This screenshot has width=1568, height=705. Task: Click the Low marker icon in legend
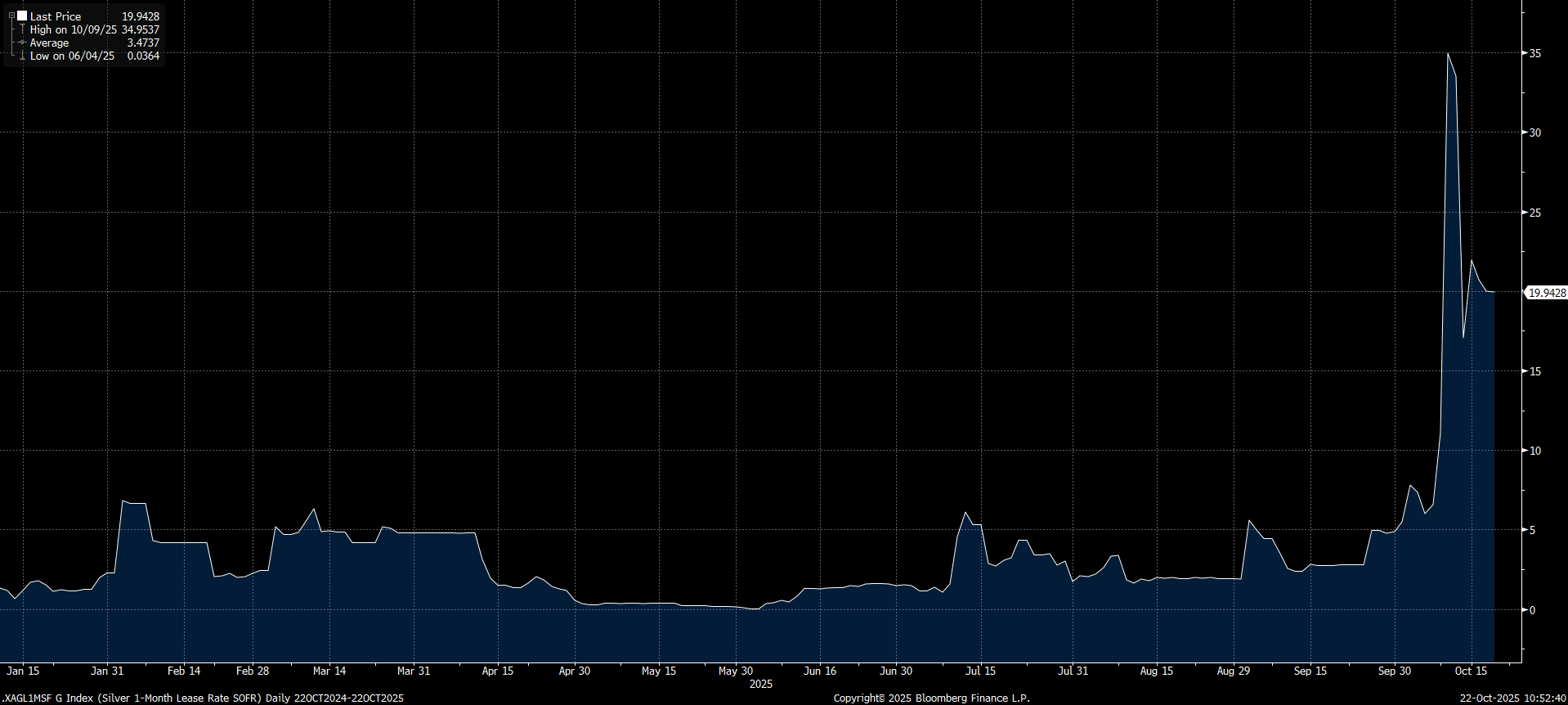(22, 56)
